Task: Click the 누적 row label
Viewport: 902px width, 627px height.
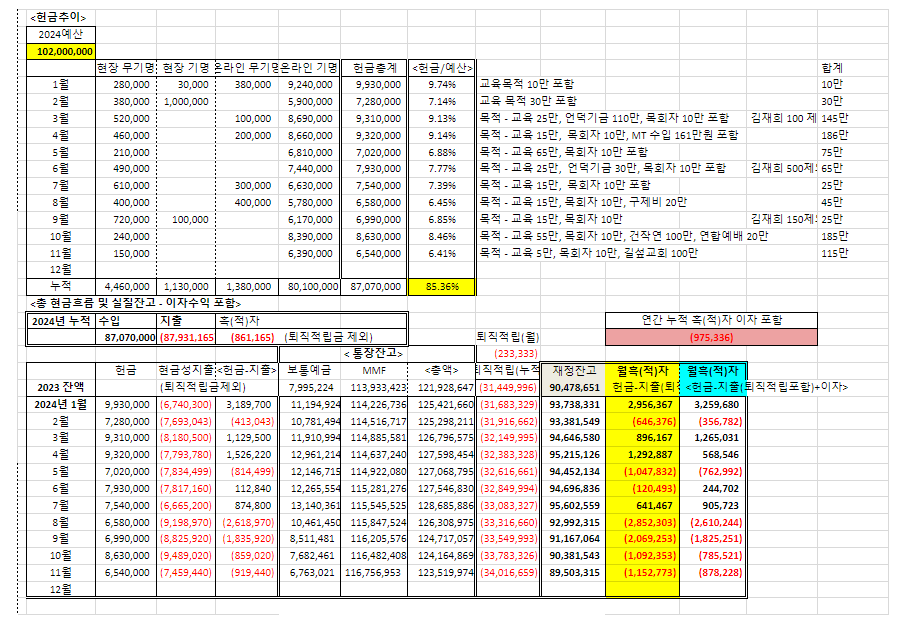Action: (60, 286)
